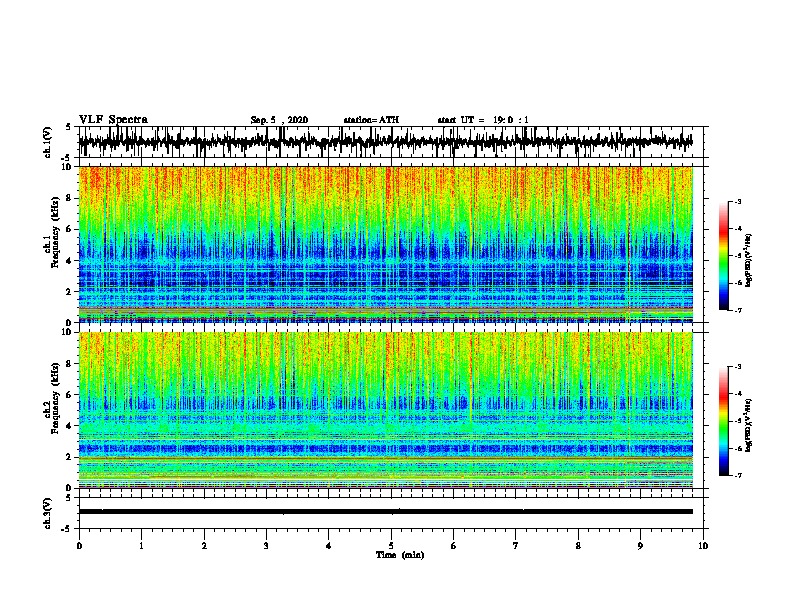Screen dimensions: 792x612
Task: Click the "VLF Spectra" plot title
Action: (x=113, y=119)
